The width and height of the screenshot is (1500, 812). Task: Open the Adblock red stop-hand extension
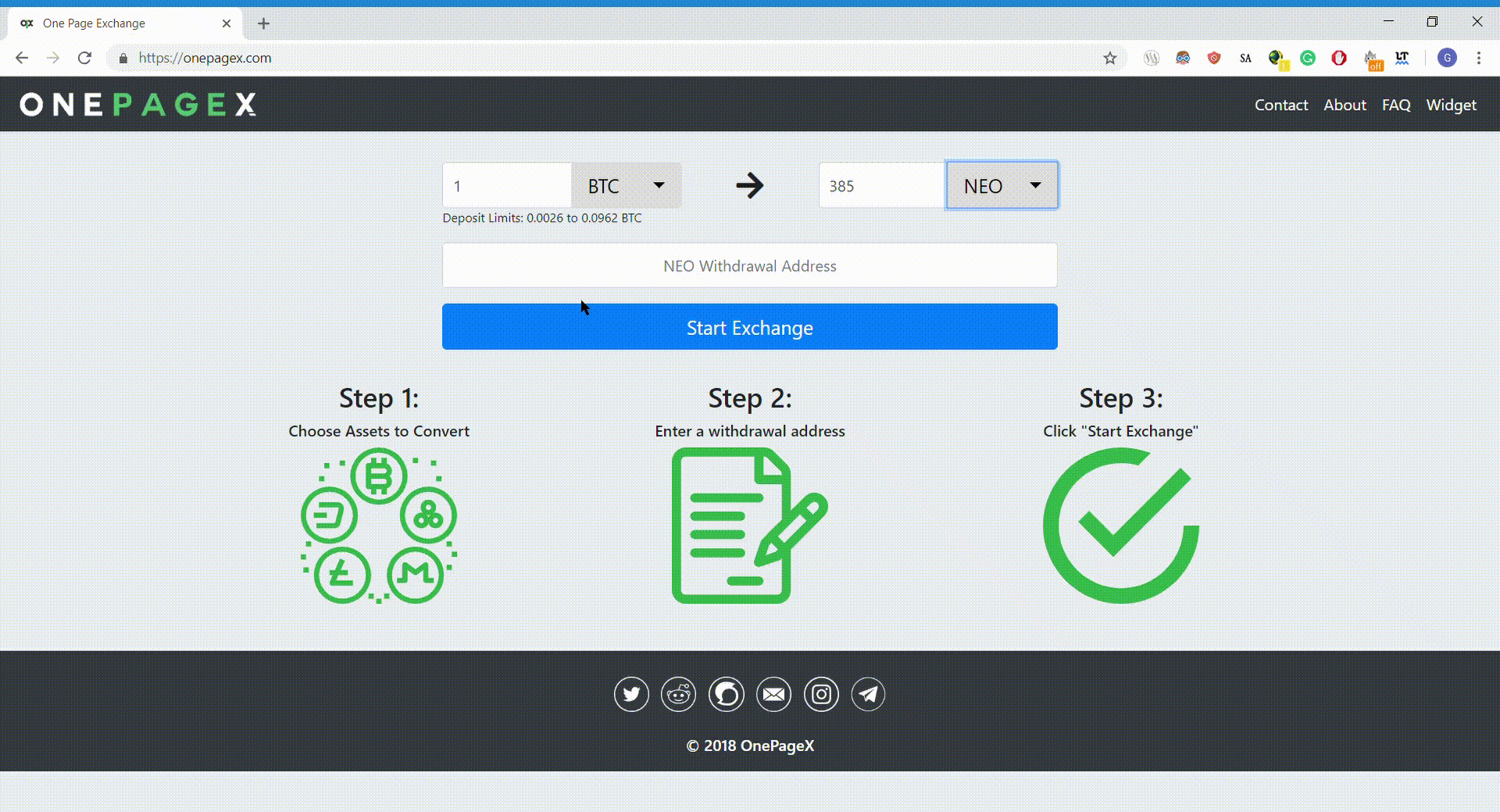pyautogui.click(x=1339, y=58)
